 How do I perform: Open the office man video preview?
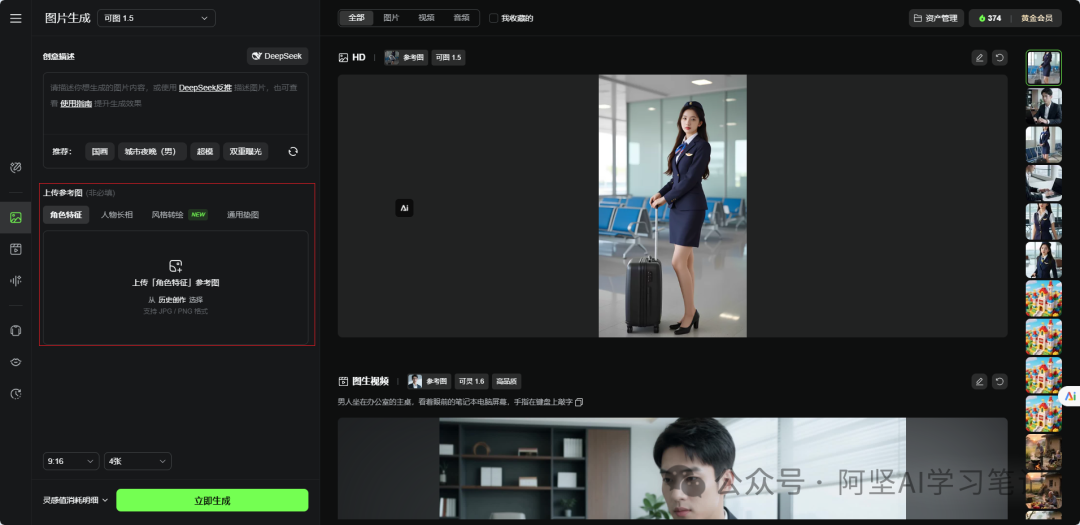[672, 469]
